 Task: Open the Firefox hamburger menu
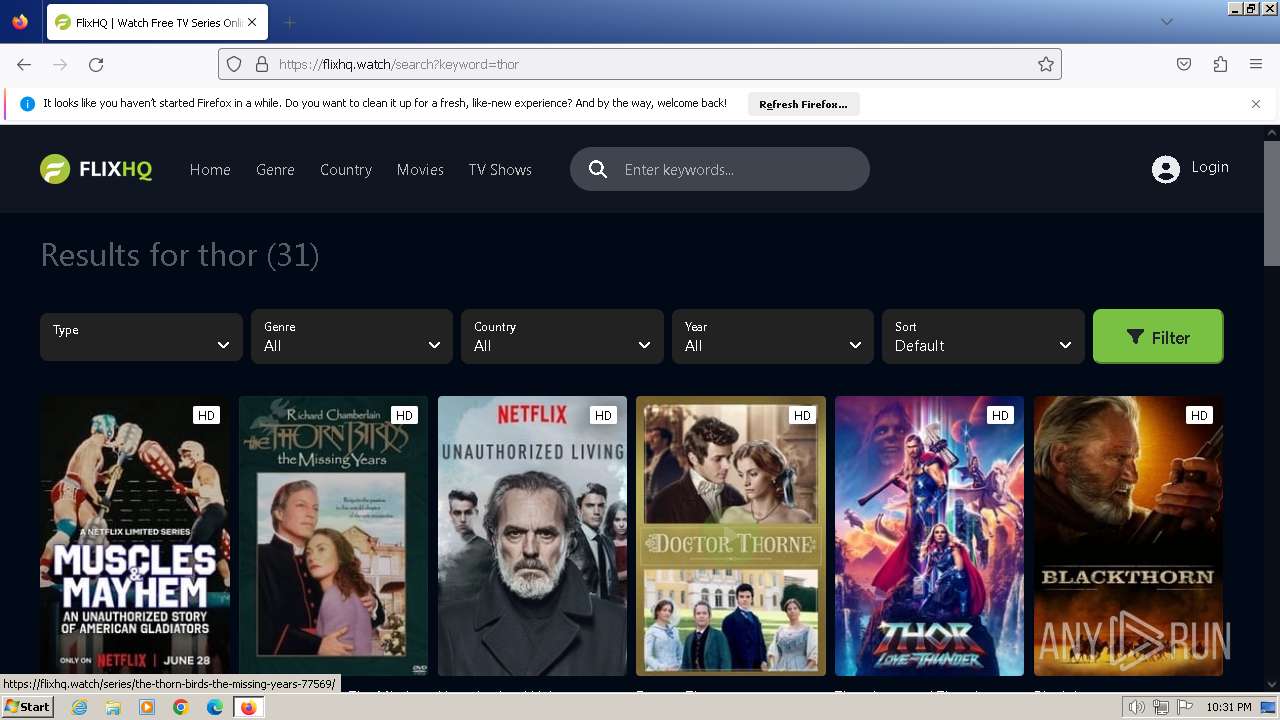click(1256, 64)
